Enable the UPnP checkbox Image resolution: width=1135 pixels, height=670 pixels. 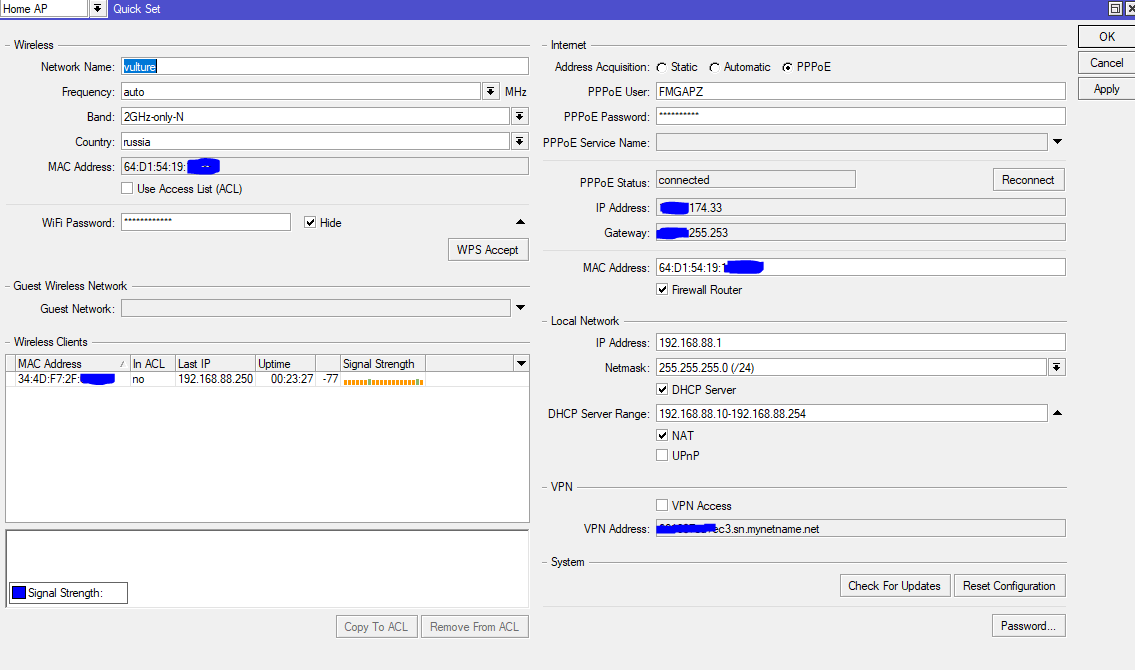[662, 455]
